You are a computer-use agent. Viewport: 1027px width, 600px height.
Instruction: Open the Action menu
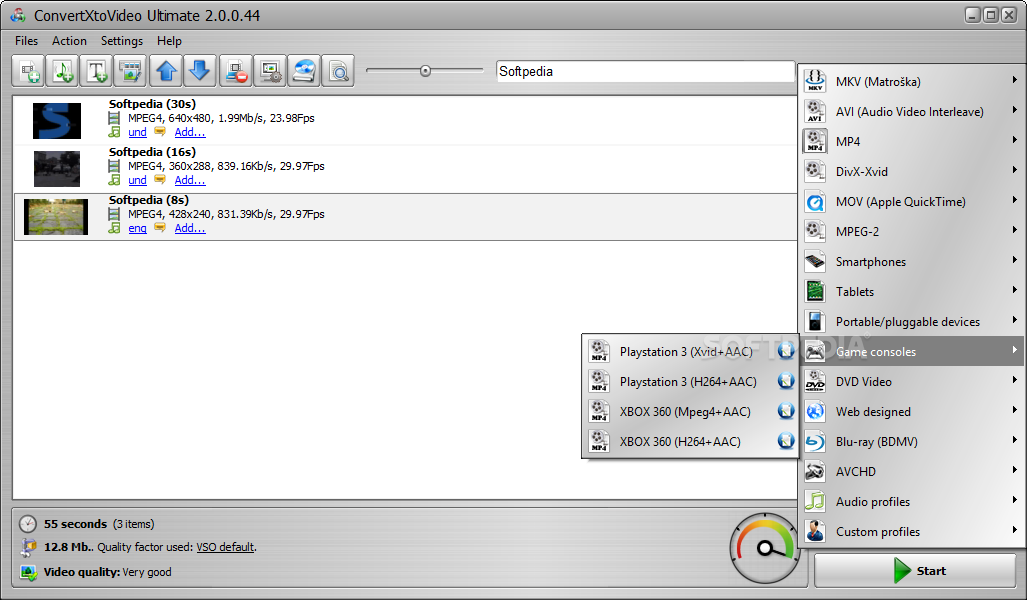69,41
